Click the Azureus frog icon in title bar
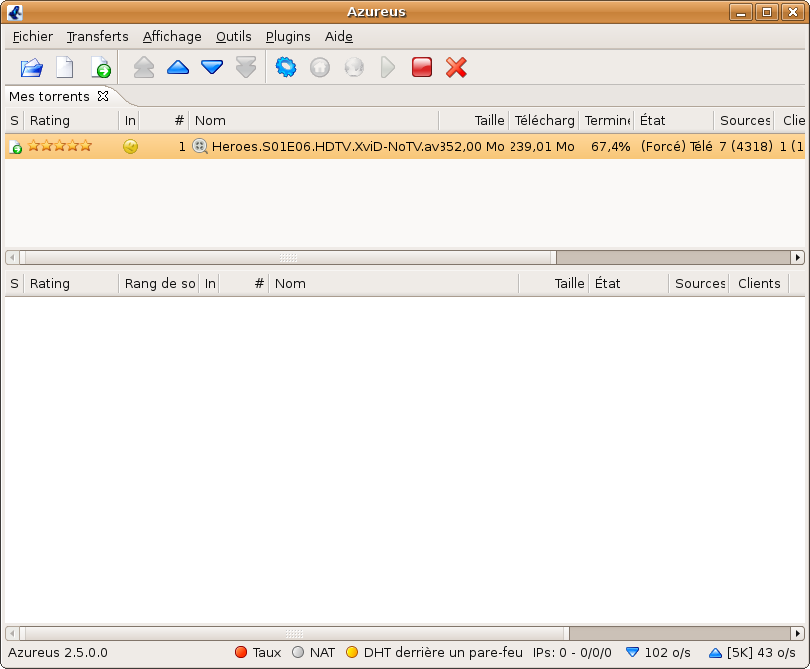Viewport: 810px width, 669px height. (14, 12)
